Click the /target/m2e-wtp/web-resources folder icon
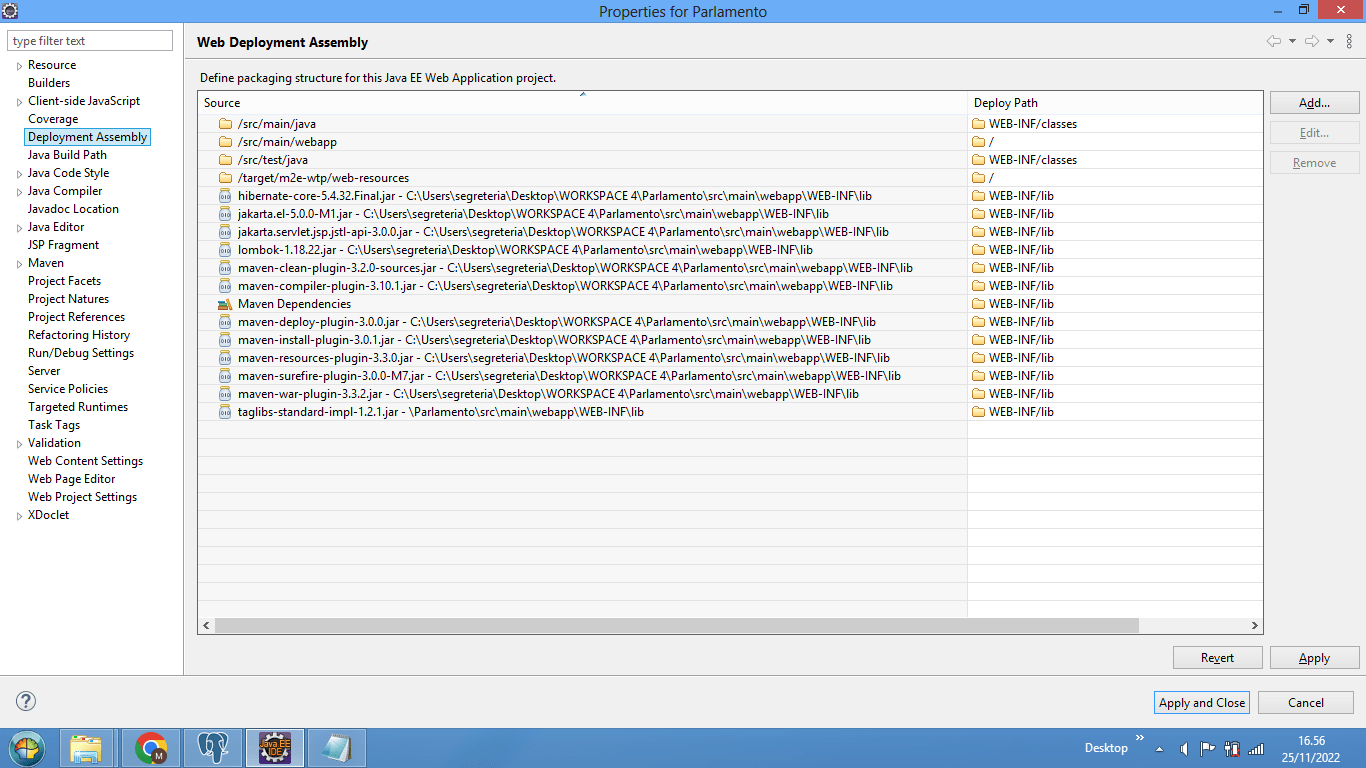Viewport: 1366px width, 768px height. tap(225, 178)
